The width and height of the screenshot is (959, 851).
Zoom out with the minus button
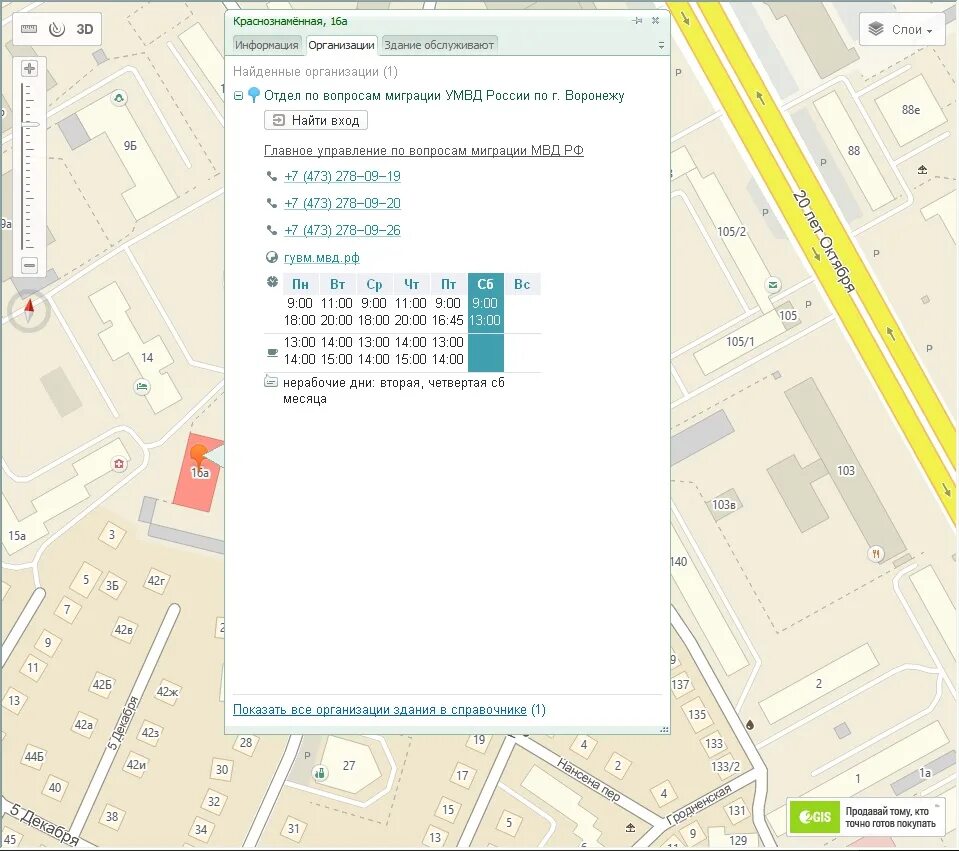coord(29,266)
